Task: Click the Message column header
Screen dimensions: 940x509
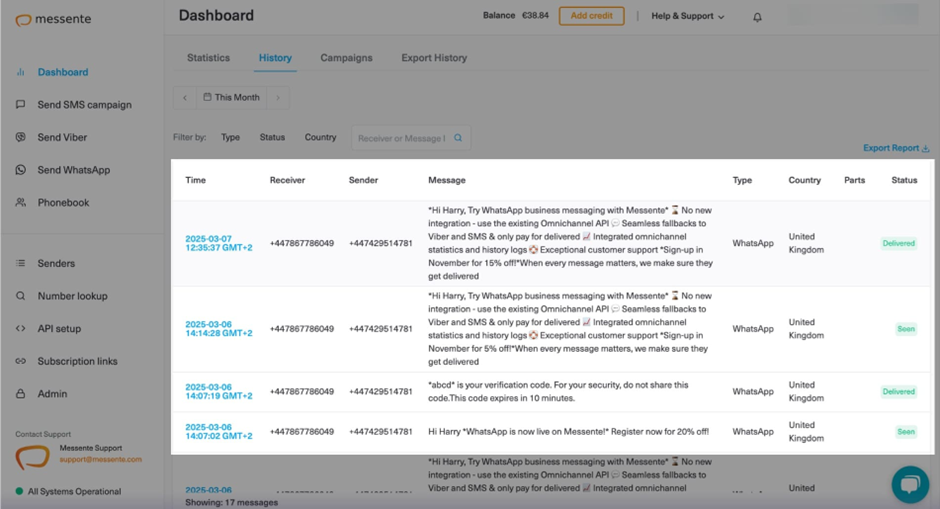Action: 447,180
